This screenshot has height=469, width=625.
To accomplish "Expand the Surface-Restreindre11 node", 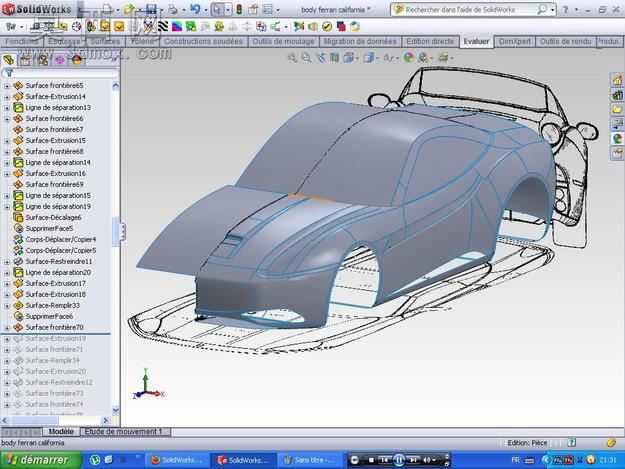I will pos(6,262).
